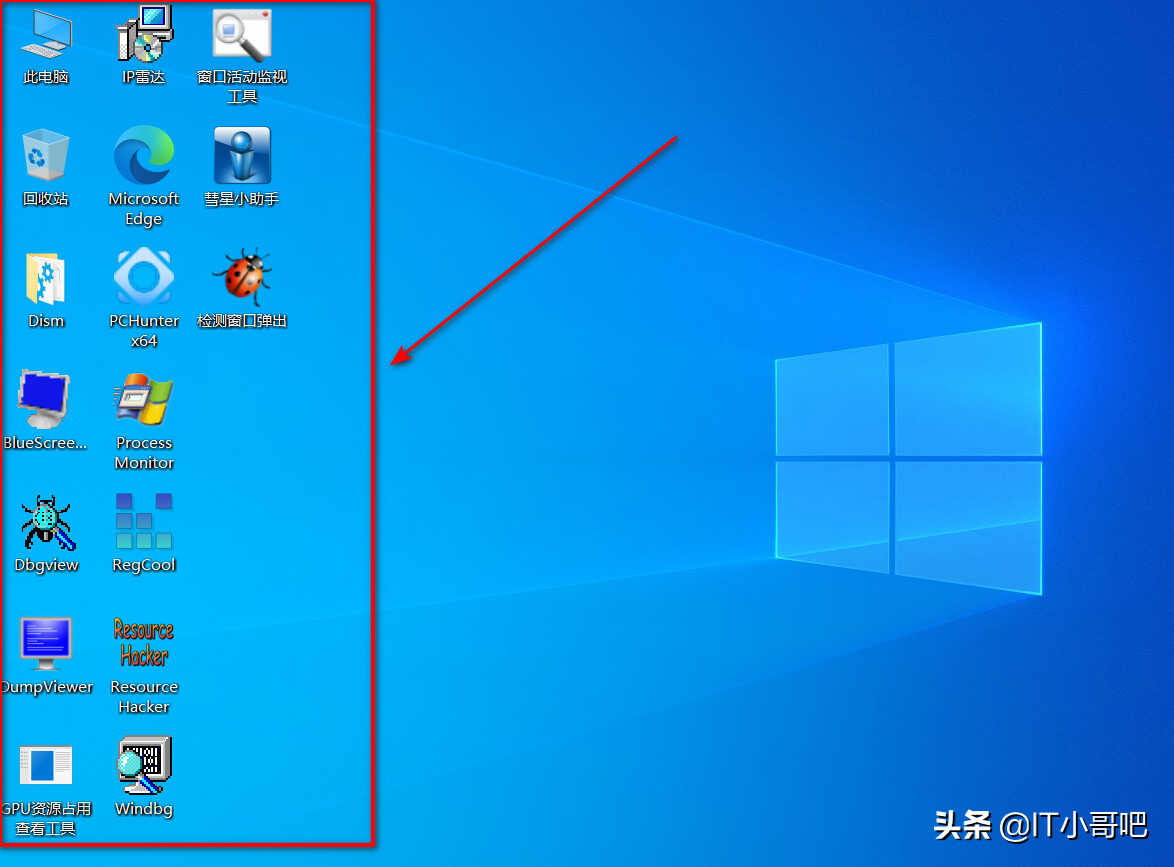Select the Dism folder icon

[46, 279]
